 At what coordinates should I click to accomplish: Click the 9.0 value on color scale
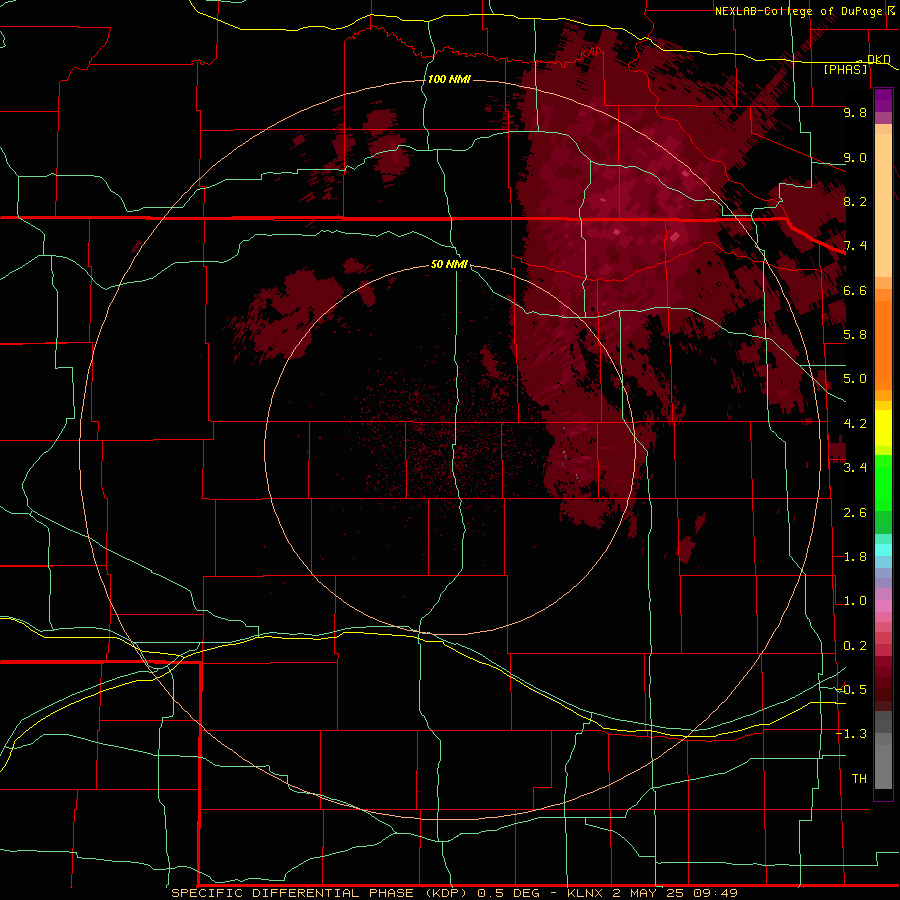(x=855, y=157)
